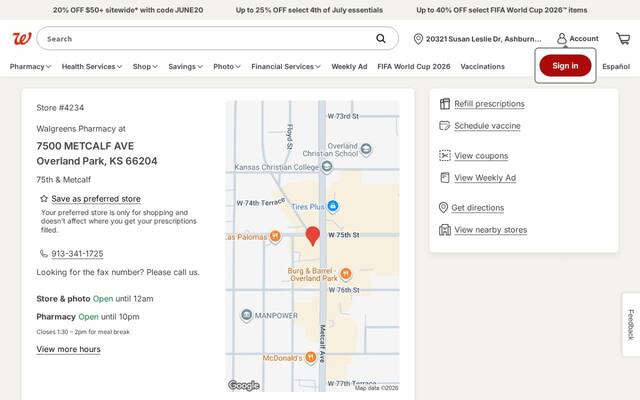Click the Overland Christian School marker
640x400 pixels.
click(x=366, y=149)
